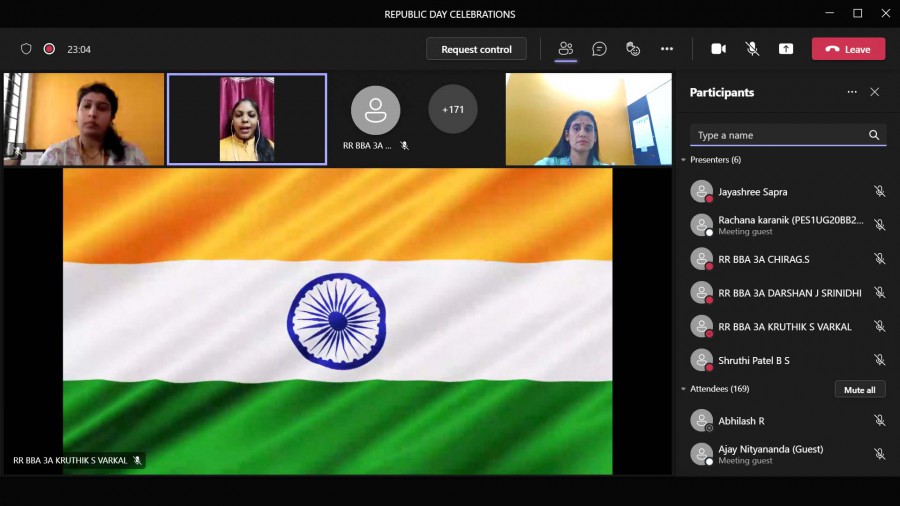The height and width of the screenshot is (506, 900).
Task: Open More actions ellipsis in meeting toolbar
Action: pos(667,49)
